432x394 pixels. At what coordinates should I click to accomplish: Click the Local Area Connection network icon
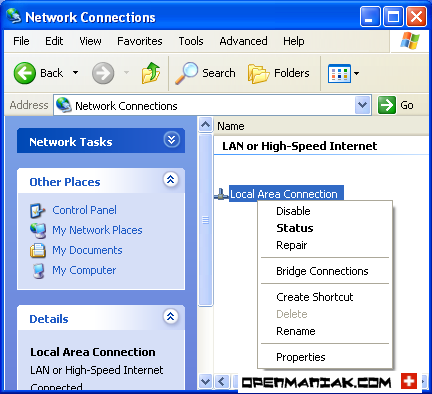pyautogui.click(x=221, y=194)
